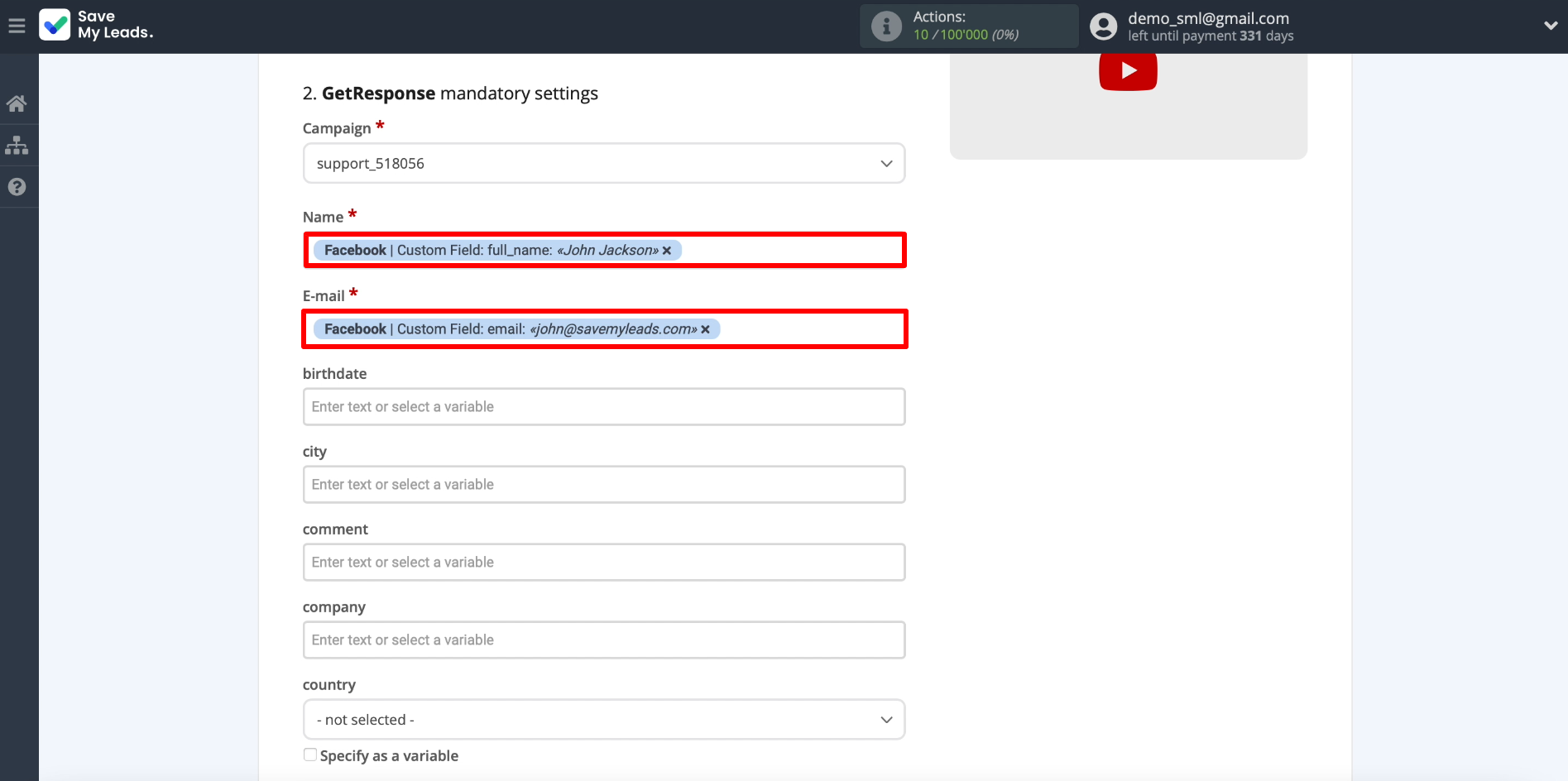Screen dimensions: 1568x781
Task: Click demo_sml@gmail.com account text
Action: [x=1208, y=18]
